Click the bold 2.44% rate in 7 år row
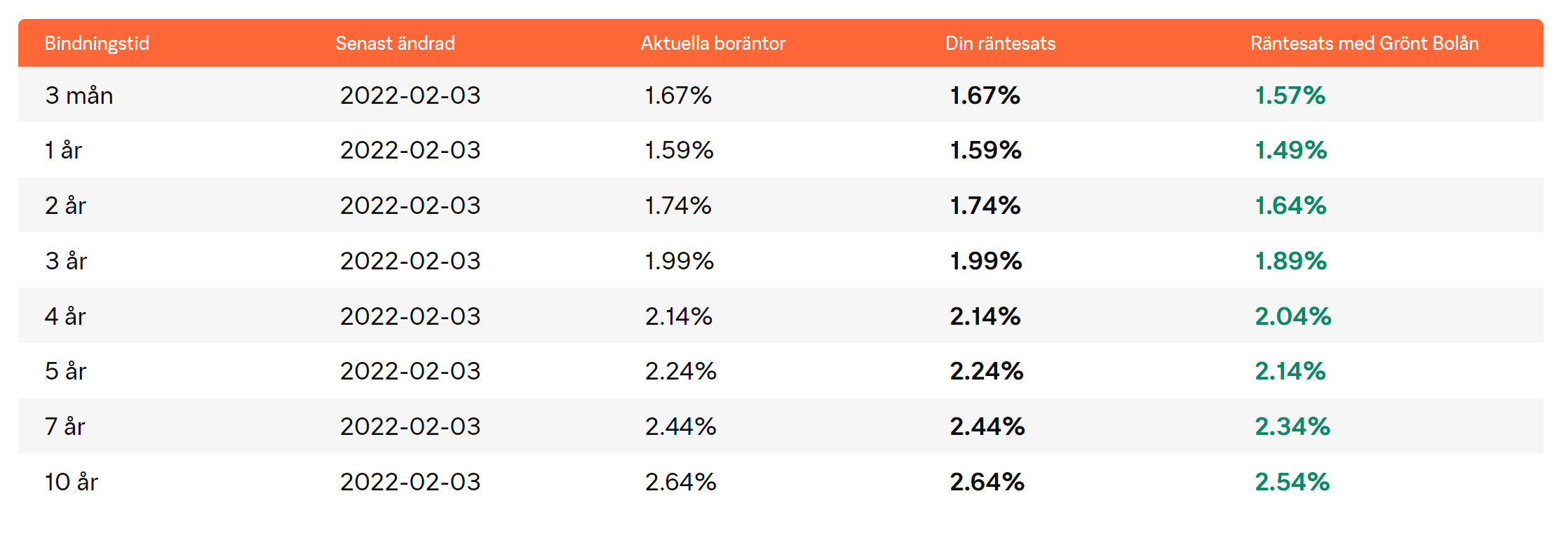 click(x=987, y=427)
